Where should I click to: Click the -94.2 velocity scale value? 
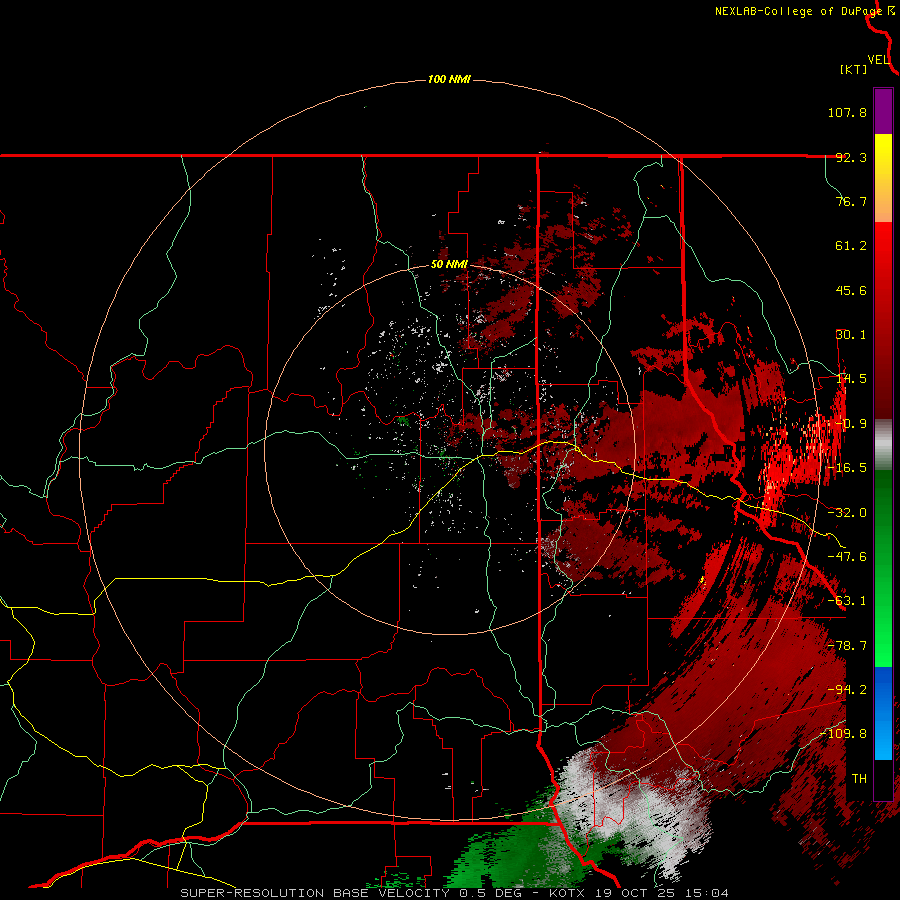847,690
